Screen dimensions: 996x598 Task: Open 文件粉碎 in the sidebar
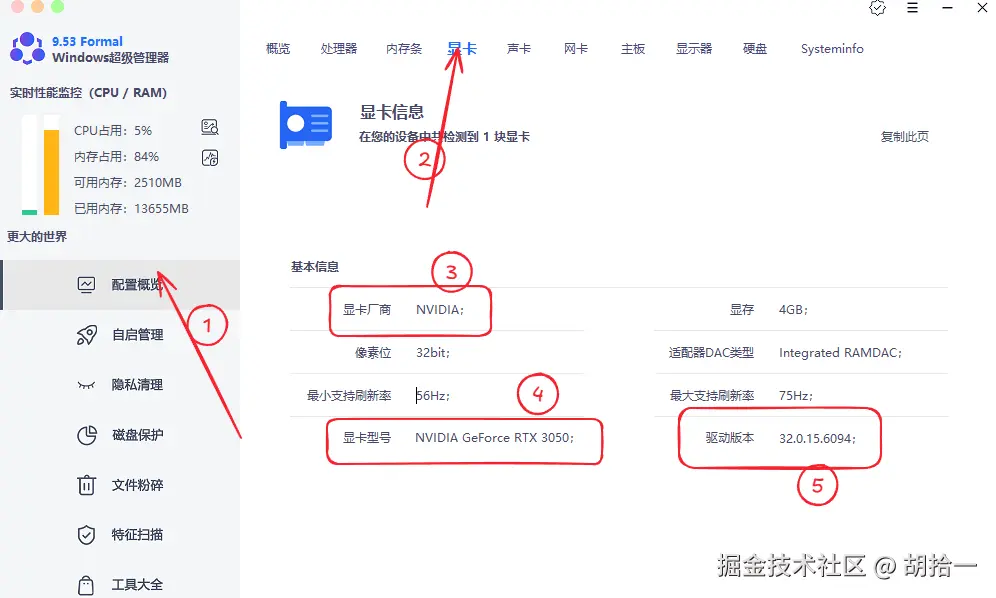click(x=121, y=485)
